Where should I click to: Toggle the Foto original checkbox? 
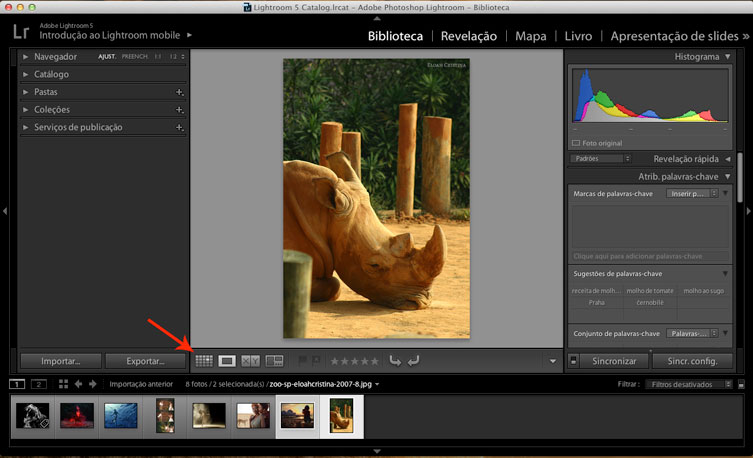(x=577, y=143)
